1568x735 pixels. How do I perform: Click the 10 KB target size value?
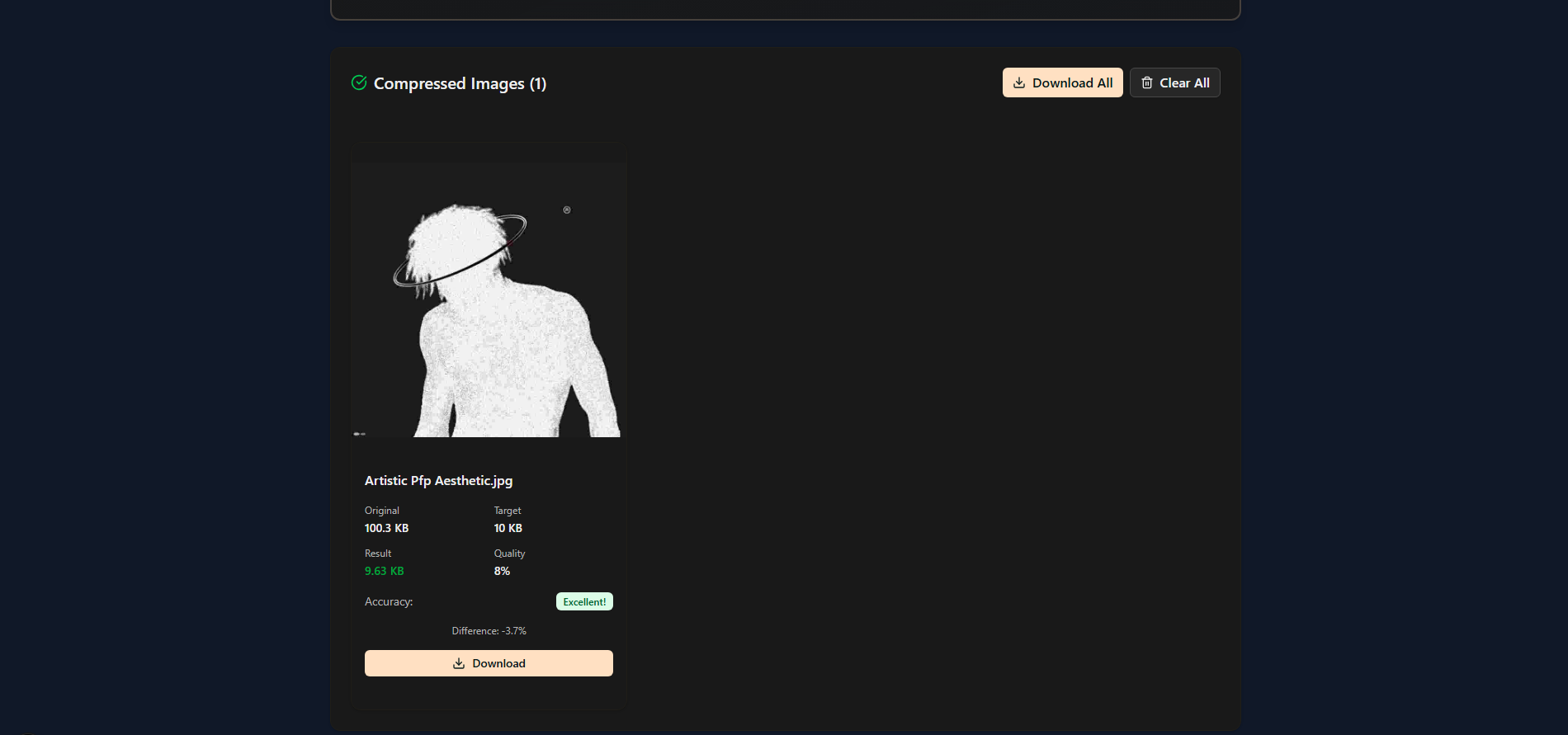(508, 528)
